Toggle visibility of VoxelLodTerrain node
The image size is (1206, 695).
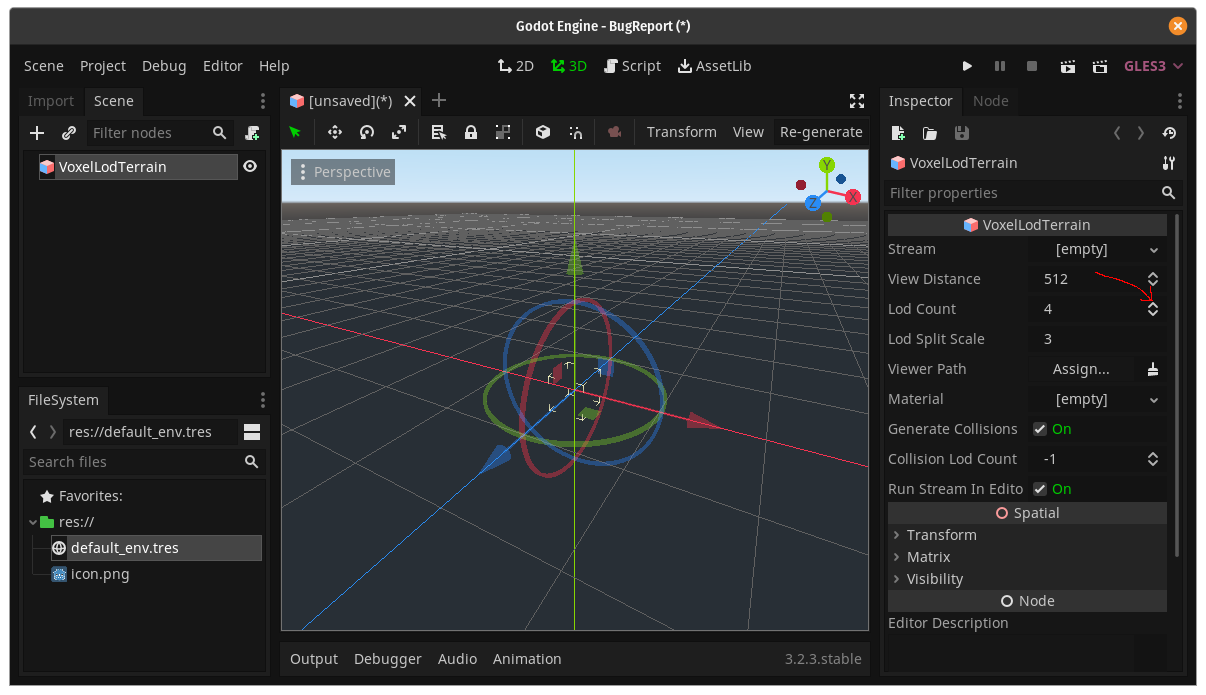(x=250, y=166)
